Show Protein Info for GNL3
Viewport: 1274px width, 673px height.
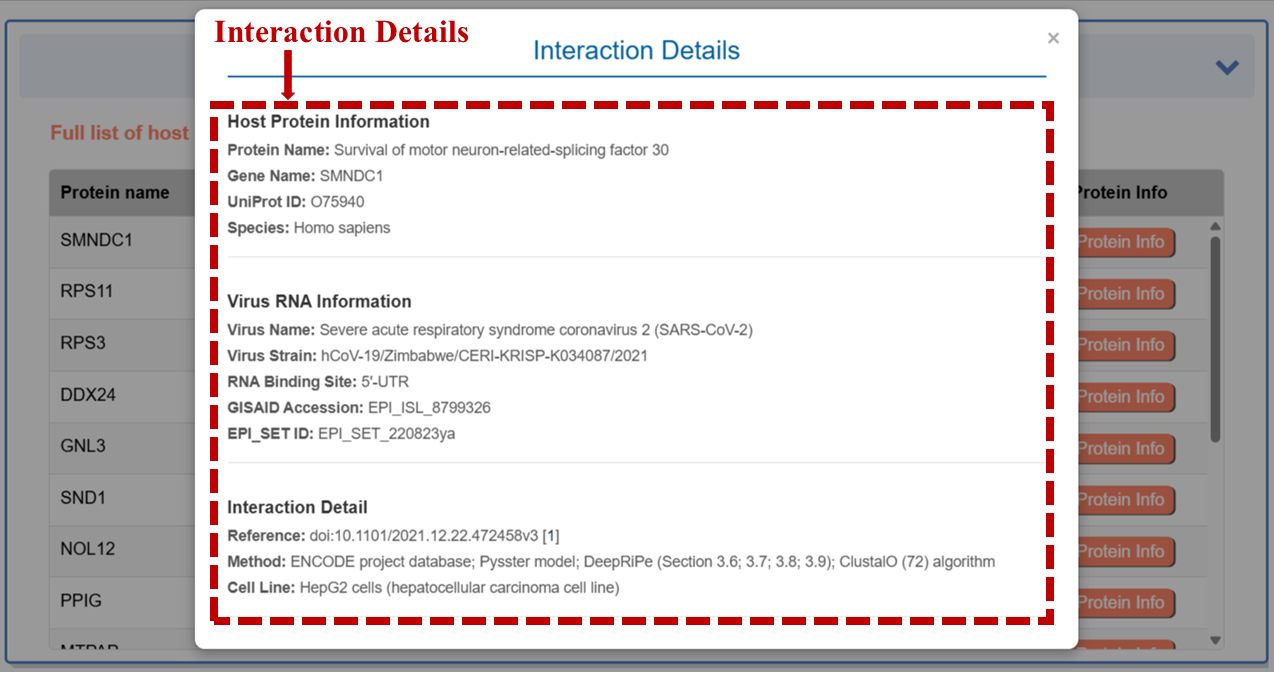pyautogui.click(x=1124, y=449)
